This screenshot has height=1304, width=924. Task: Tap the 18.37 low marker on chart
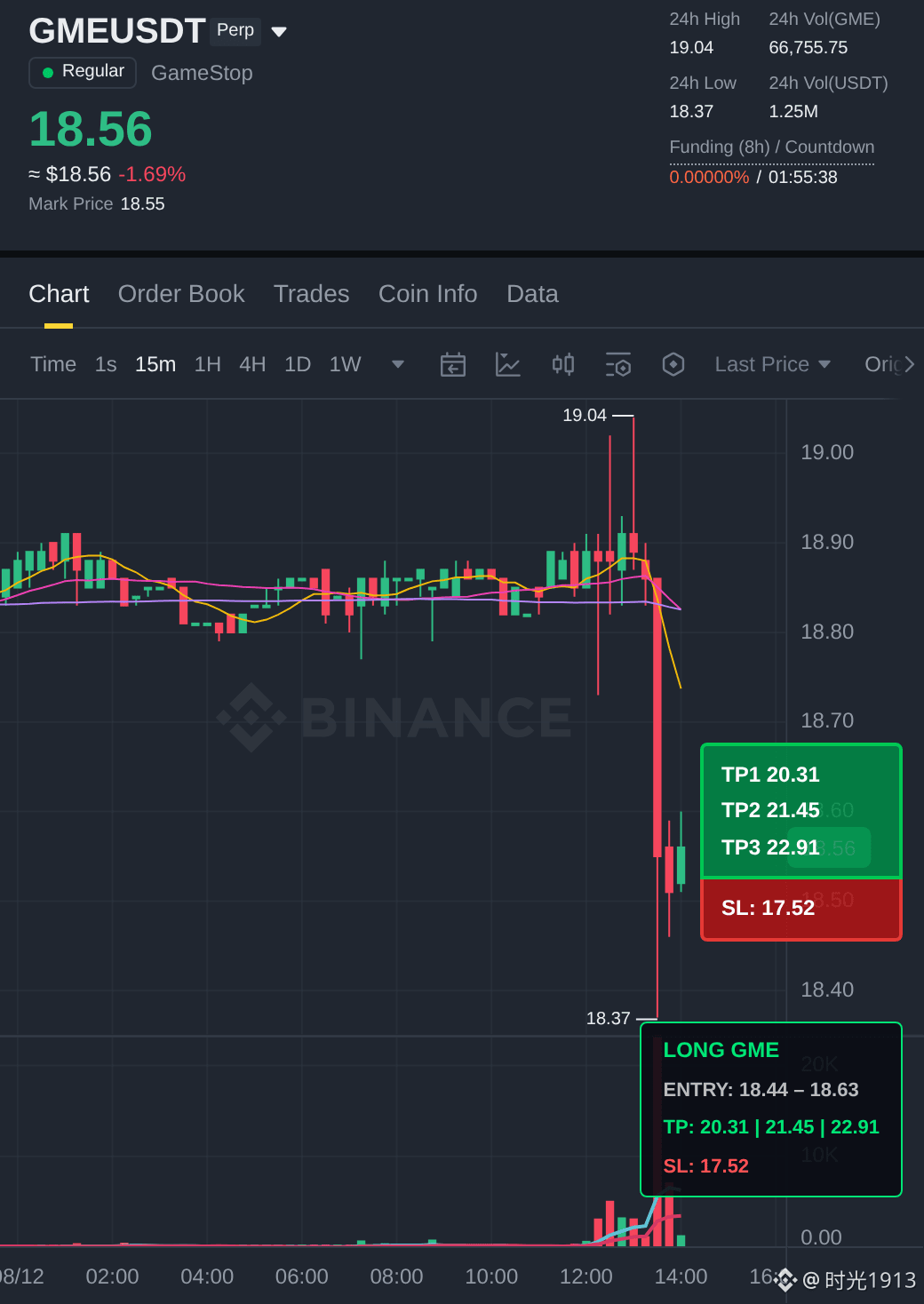tap(609, 1018)
